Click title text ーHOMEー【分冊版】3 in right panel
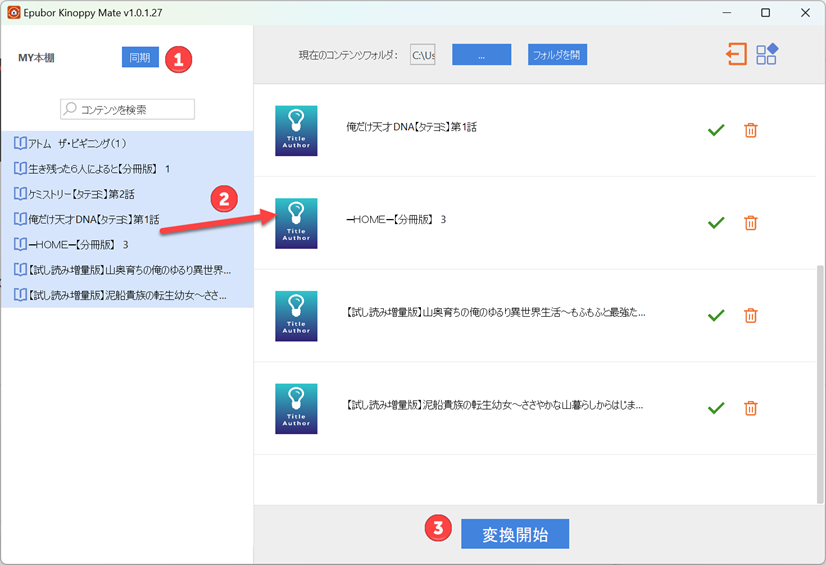Screen dimensions: 826x565 [x=396, y=220]
